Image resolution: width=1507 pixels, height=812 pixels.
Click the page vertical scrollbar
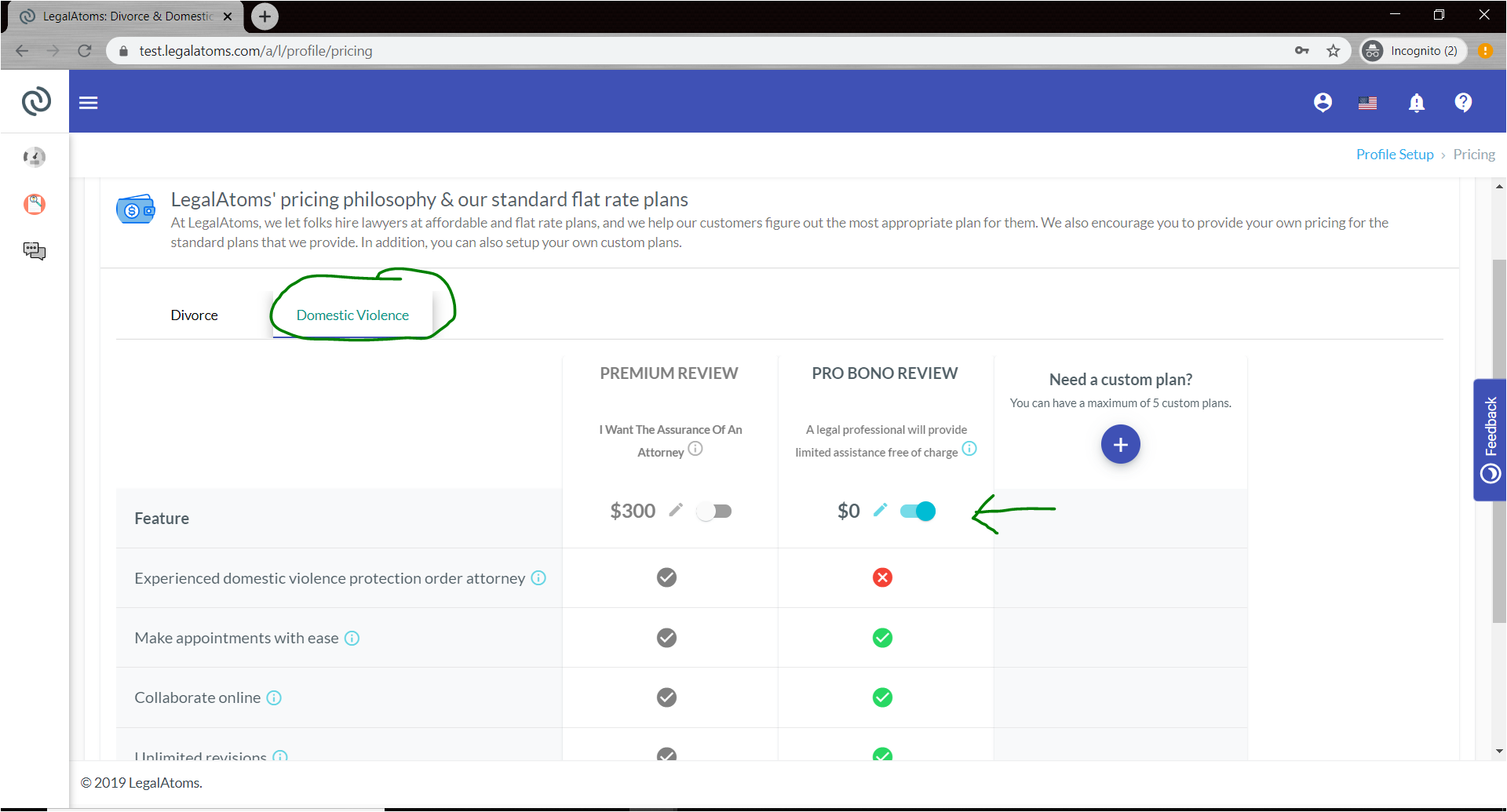(1499, 439)
